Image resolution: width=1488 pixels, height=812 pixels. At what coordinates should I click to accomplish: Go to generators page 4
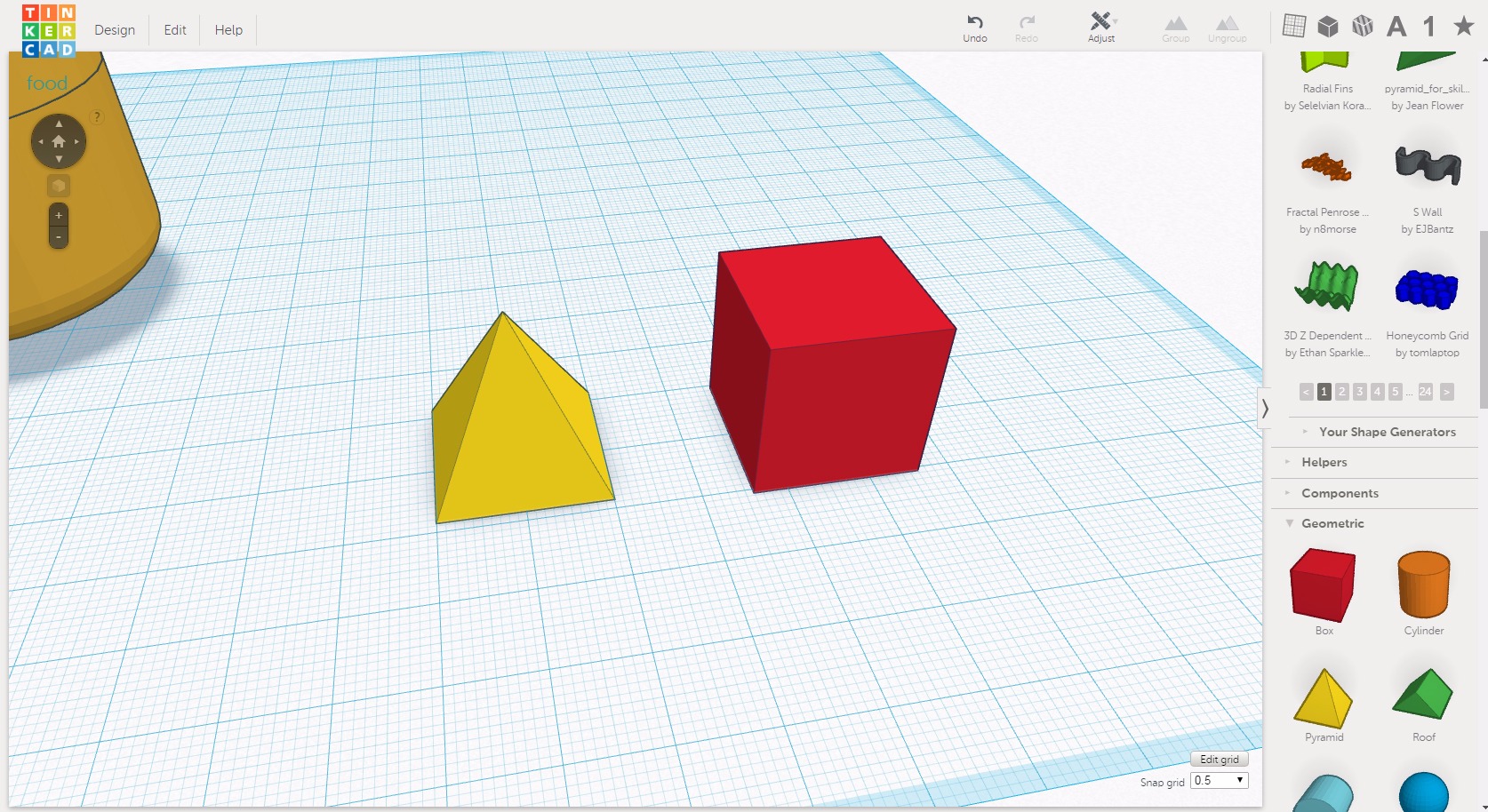point(1377,392)
